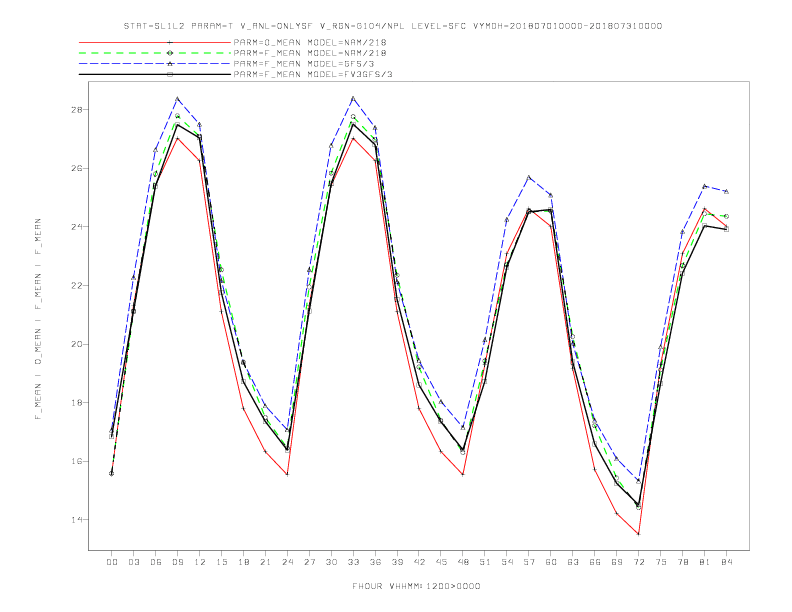
Task: Click y-axis tick value 14
Action: [76, 520]
